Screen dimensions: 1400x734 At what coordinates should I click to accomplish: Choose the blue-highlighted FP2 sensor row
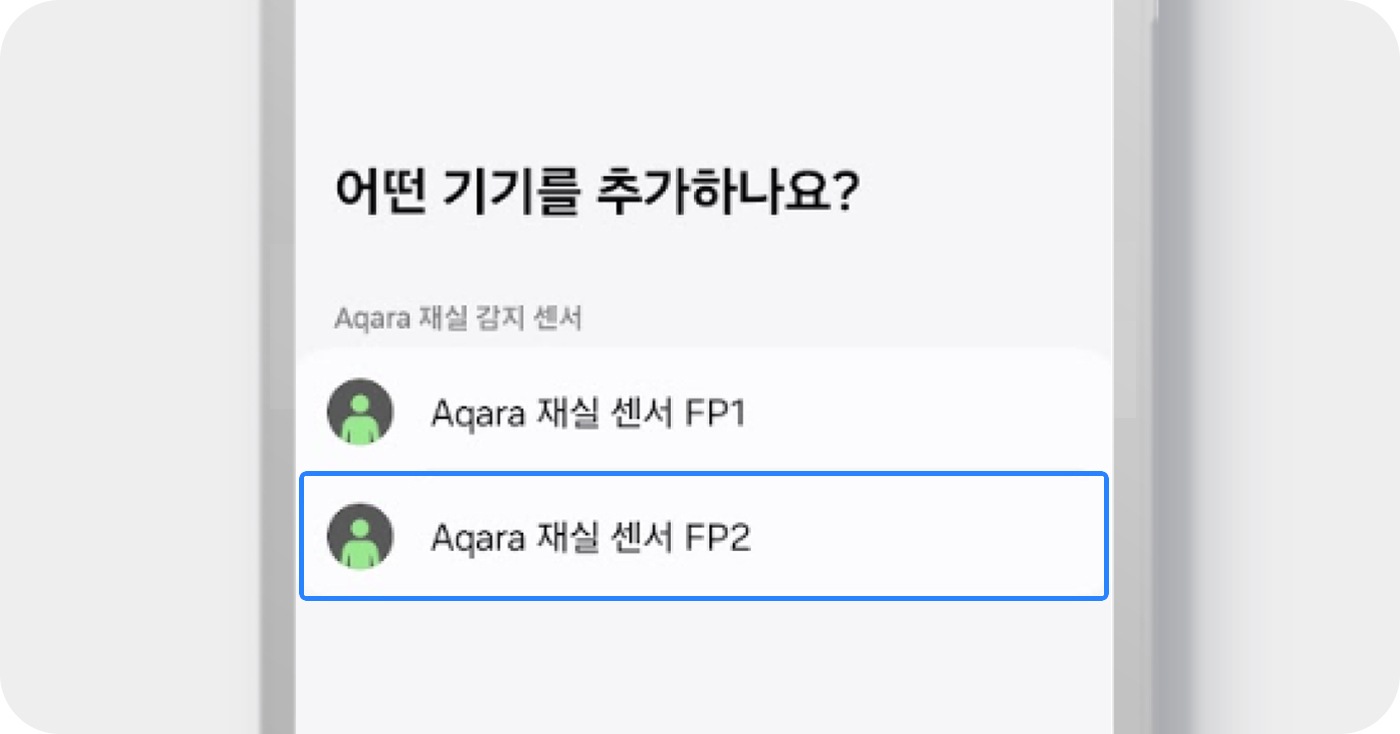pyautogui.click(x=900, y=536)
